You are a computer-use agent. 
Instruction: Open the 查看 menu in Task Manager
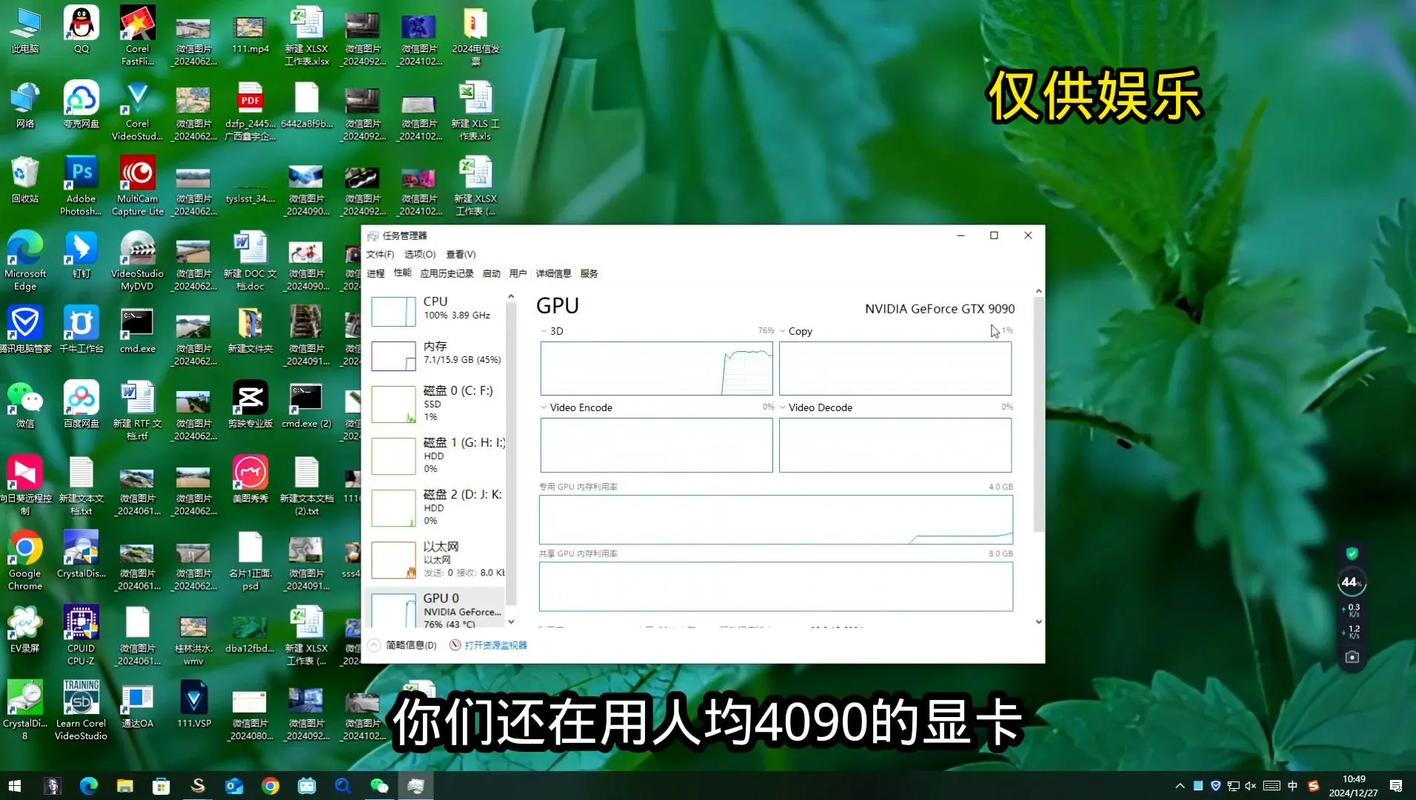coord(459,254)
